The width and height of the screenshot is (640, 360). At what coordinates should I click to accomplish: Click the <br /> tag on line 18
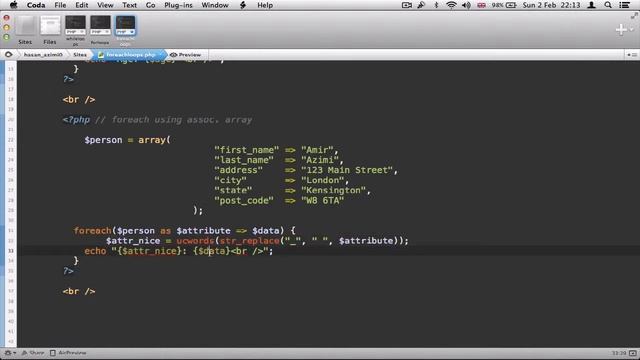point(79,100)
